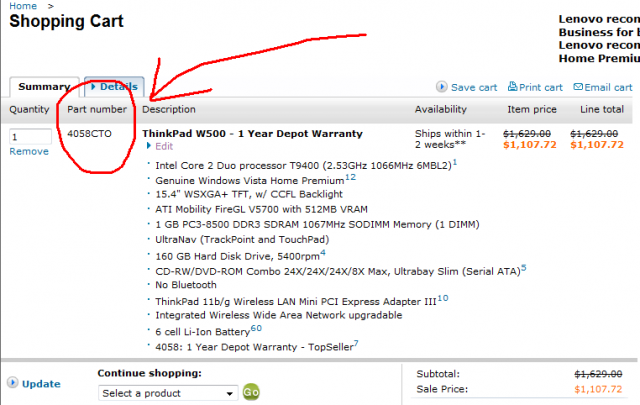
Task: Click the Email cart link
Action: click(608, 87)
